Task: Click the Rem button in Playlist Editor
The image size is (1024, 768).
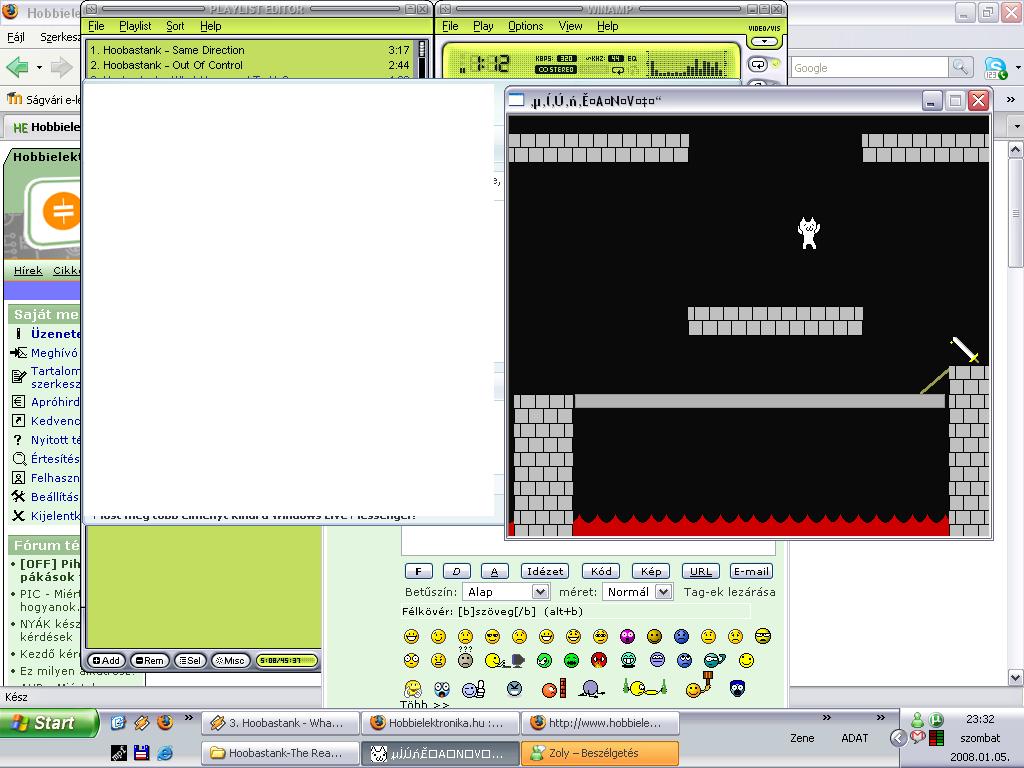Action: click(150, 660)
